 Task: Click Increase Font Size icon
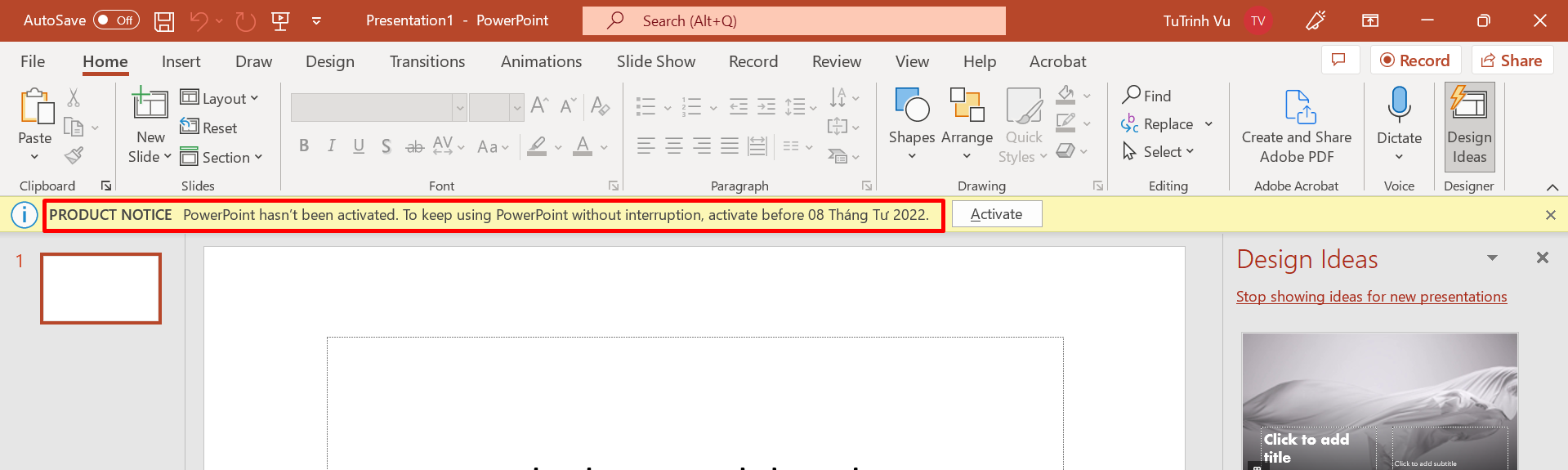tap(539, 105)
